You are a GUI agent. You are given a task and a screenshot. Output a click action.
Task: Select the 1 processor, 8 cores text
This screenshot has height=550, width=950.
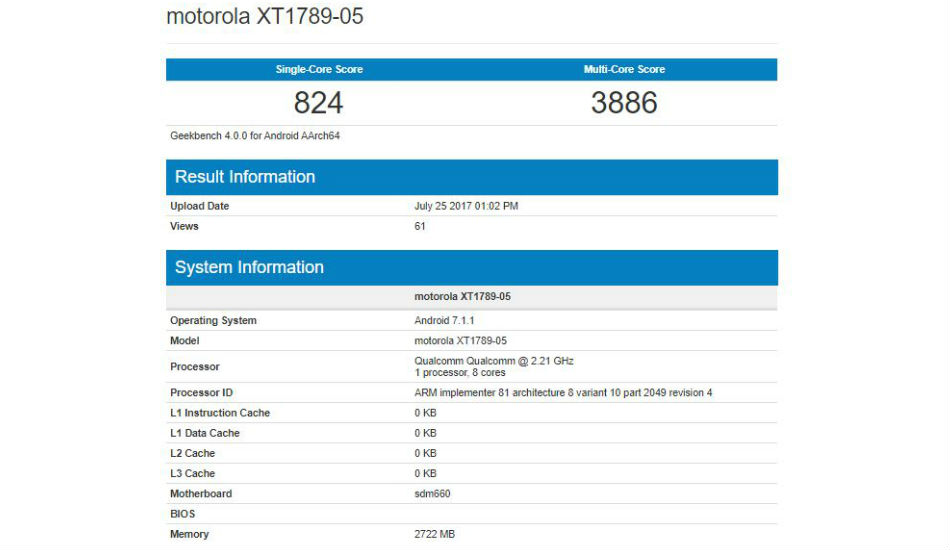pos(460,373)
